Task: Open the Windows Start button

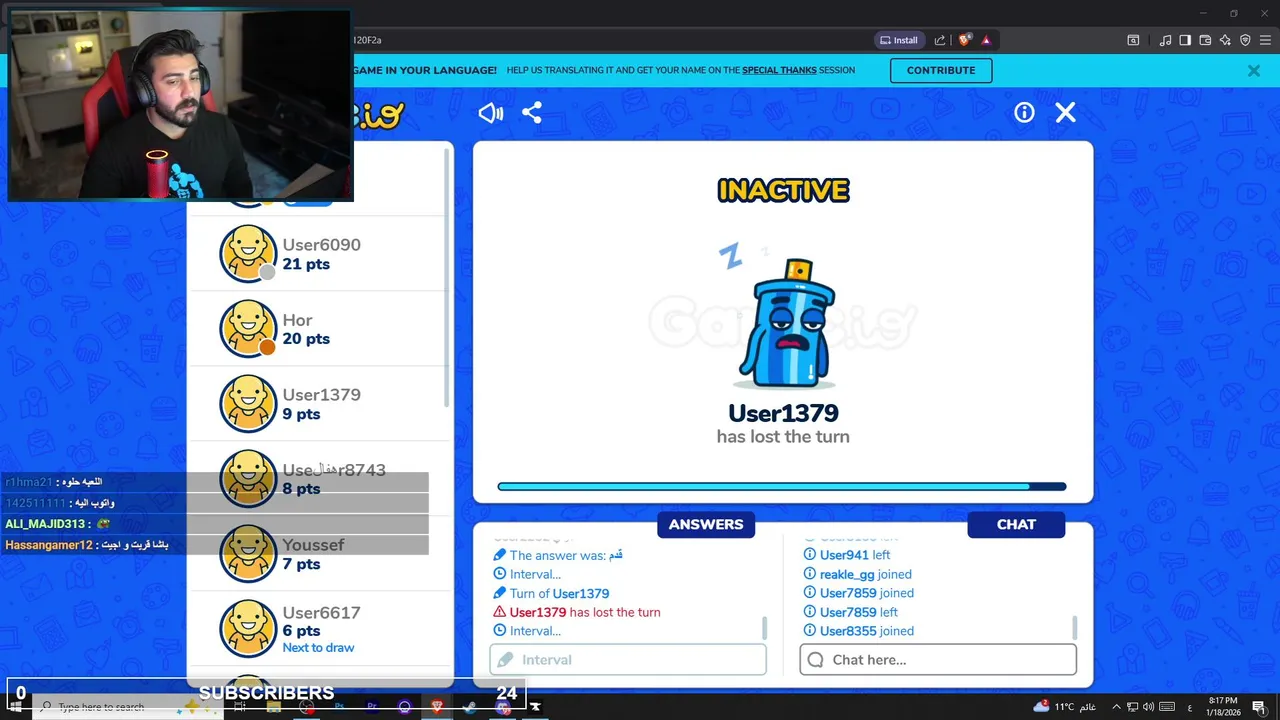Action: click(x=15, y=707)
